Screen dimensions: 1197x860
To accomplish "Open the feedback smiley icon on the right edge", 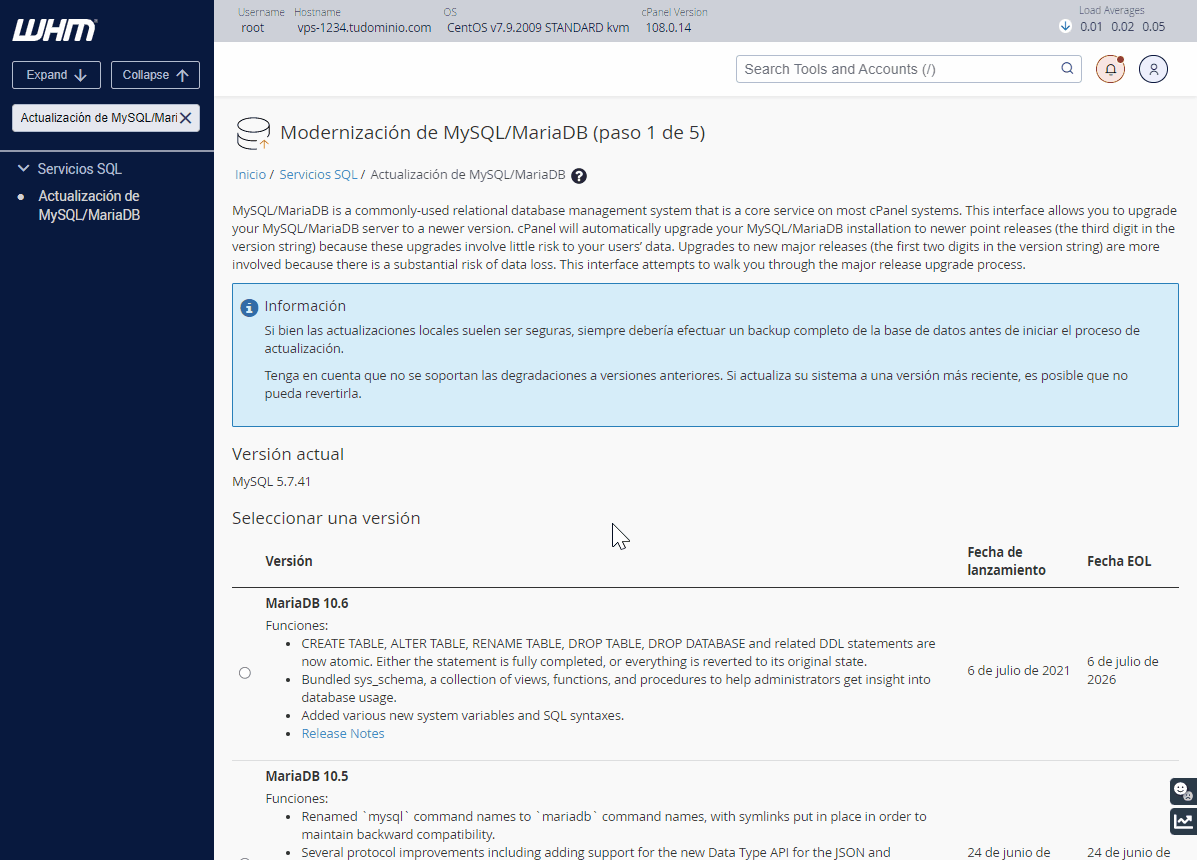I will pyautogui.click(x=1183, y=791).
